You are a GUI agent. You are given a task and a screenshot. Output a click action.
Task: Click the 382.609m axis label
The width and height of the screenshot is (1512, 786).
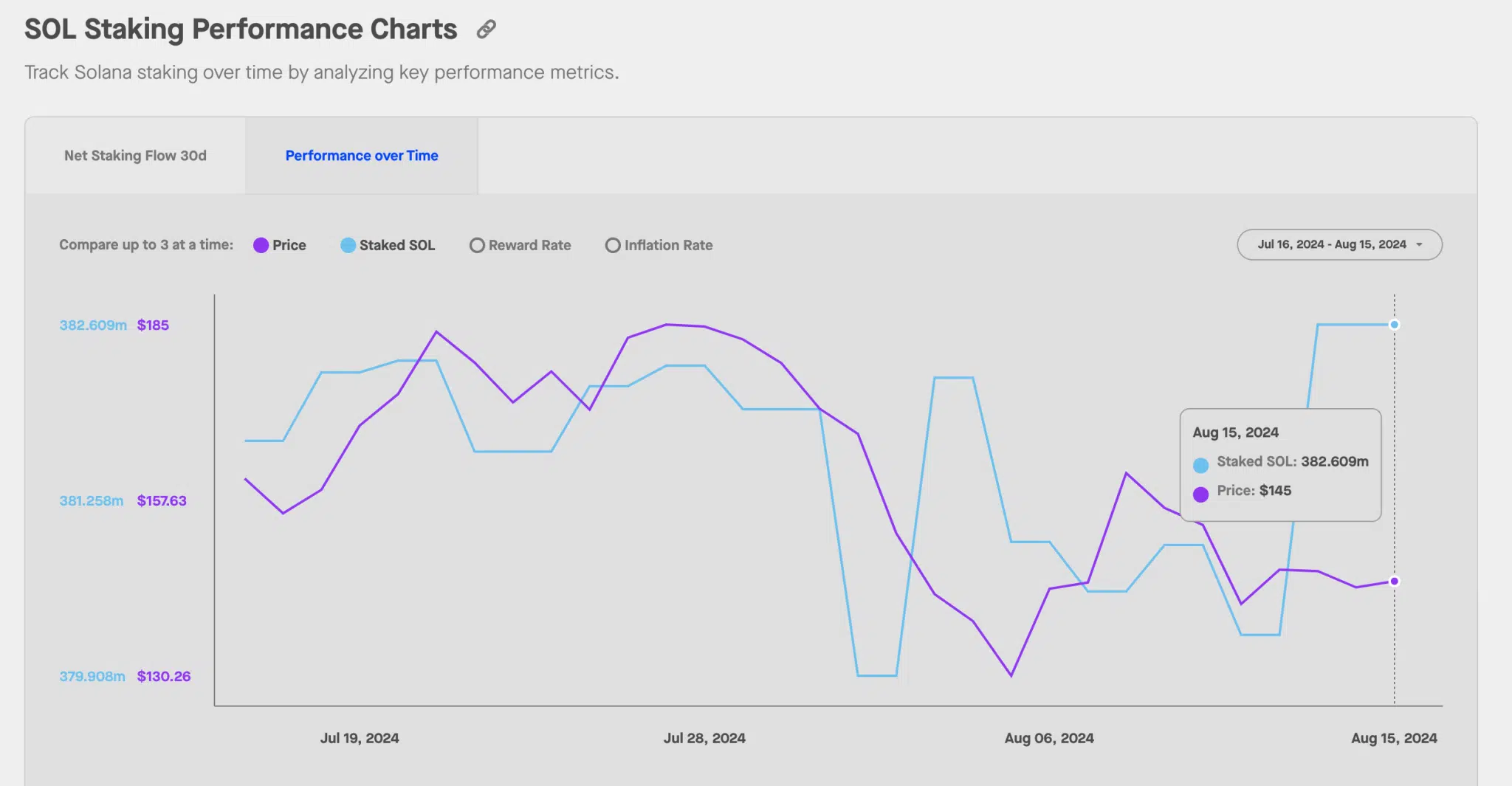coord(93,325)
